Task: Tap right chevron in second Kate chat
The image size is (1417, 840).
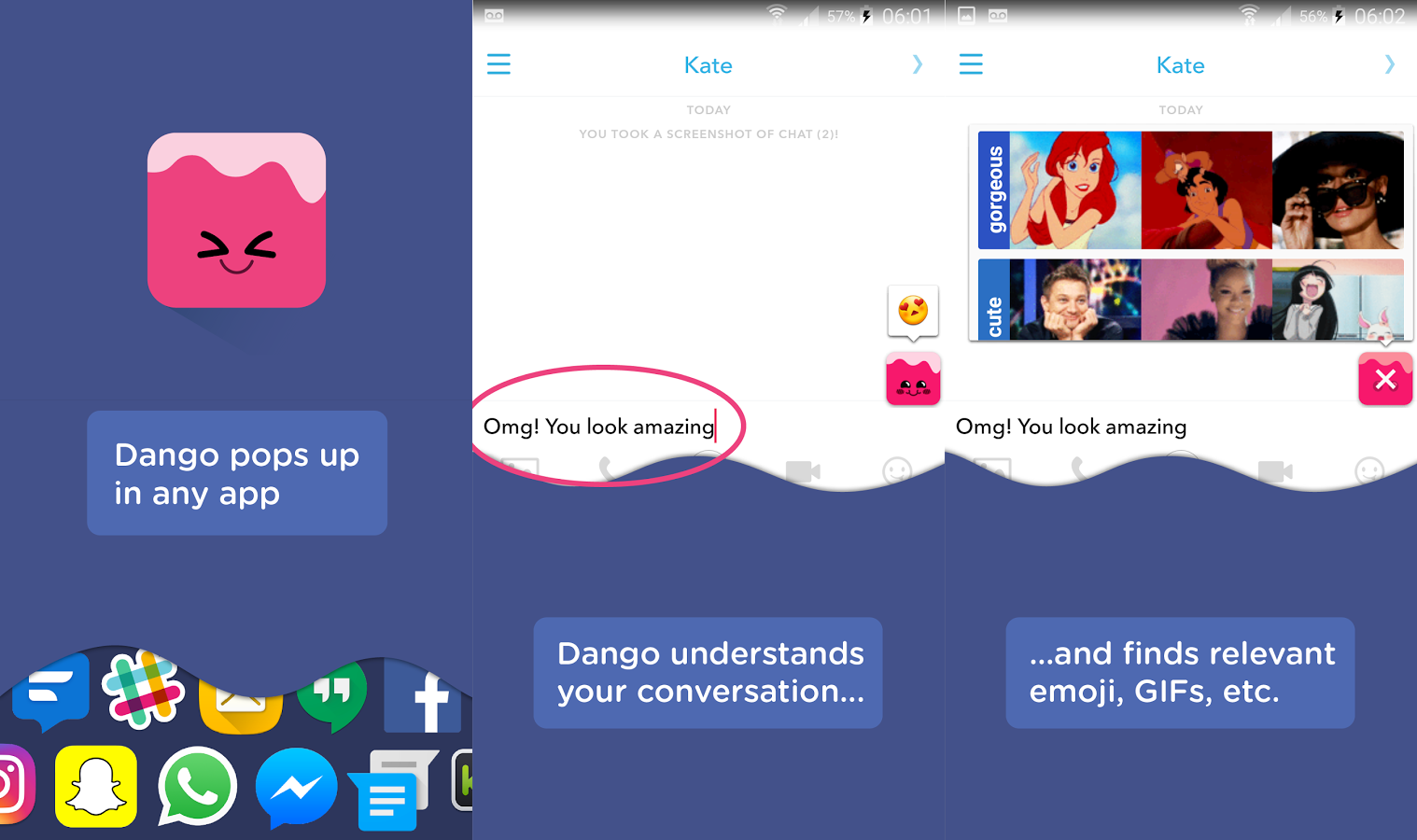Action: pyautogui.click(x=1390, y=63)
